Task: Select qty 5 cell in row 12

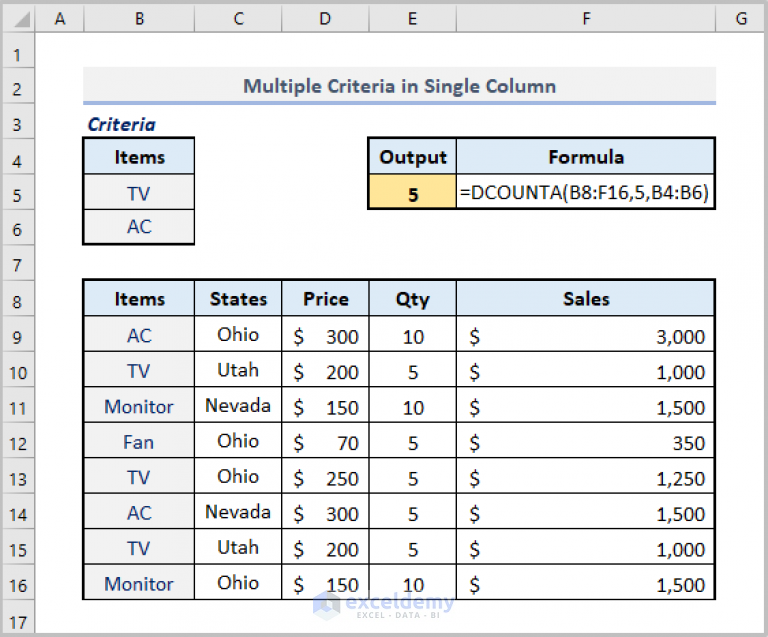Action: 412,440
